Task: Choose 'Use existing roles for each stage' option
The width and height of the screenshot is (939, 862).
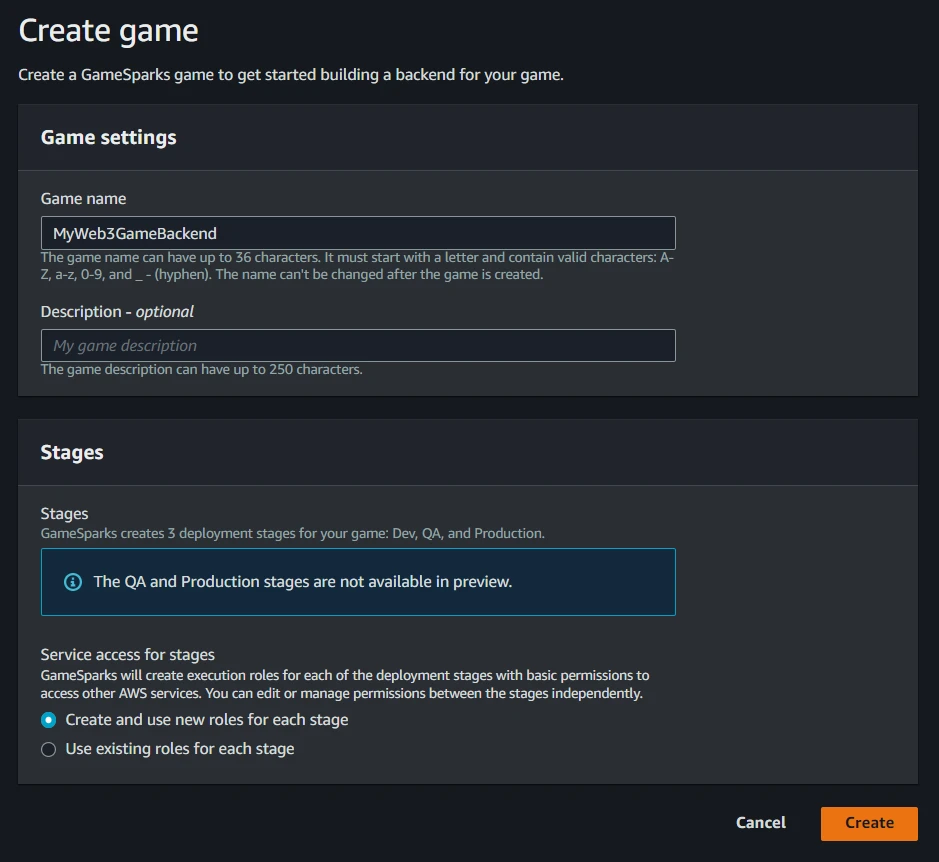Action: click(48, 749)
